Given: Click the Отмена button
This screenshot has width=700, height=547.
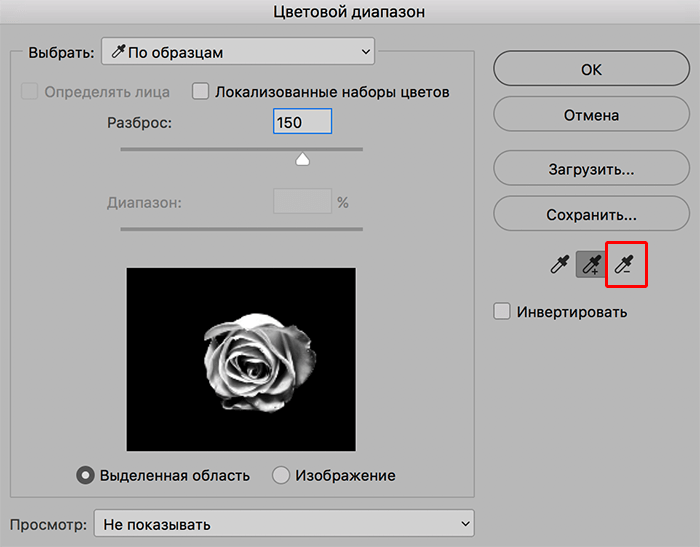Looking at the screenshot, I should 592,115.
